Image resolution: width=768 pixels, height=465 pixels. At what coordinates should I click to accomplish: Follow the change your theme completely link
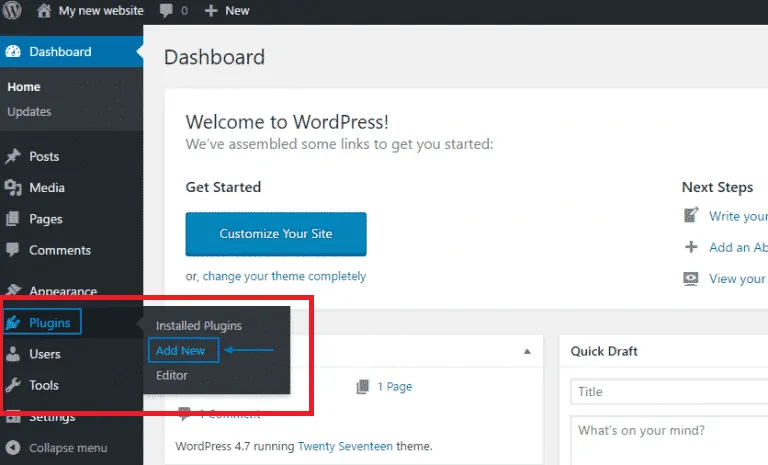284,276
